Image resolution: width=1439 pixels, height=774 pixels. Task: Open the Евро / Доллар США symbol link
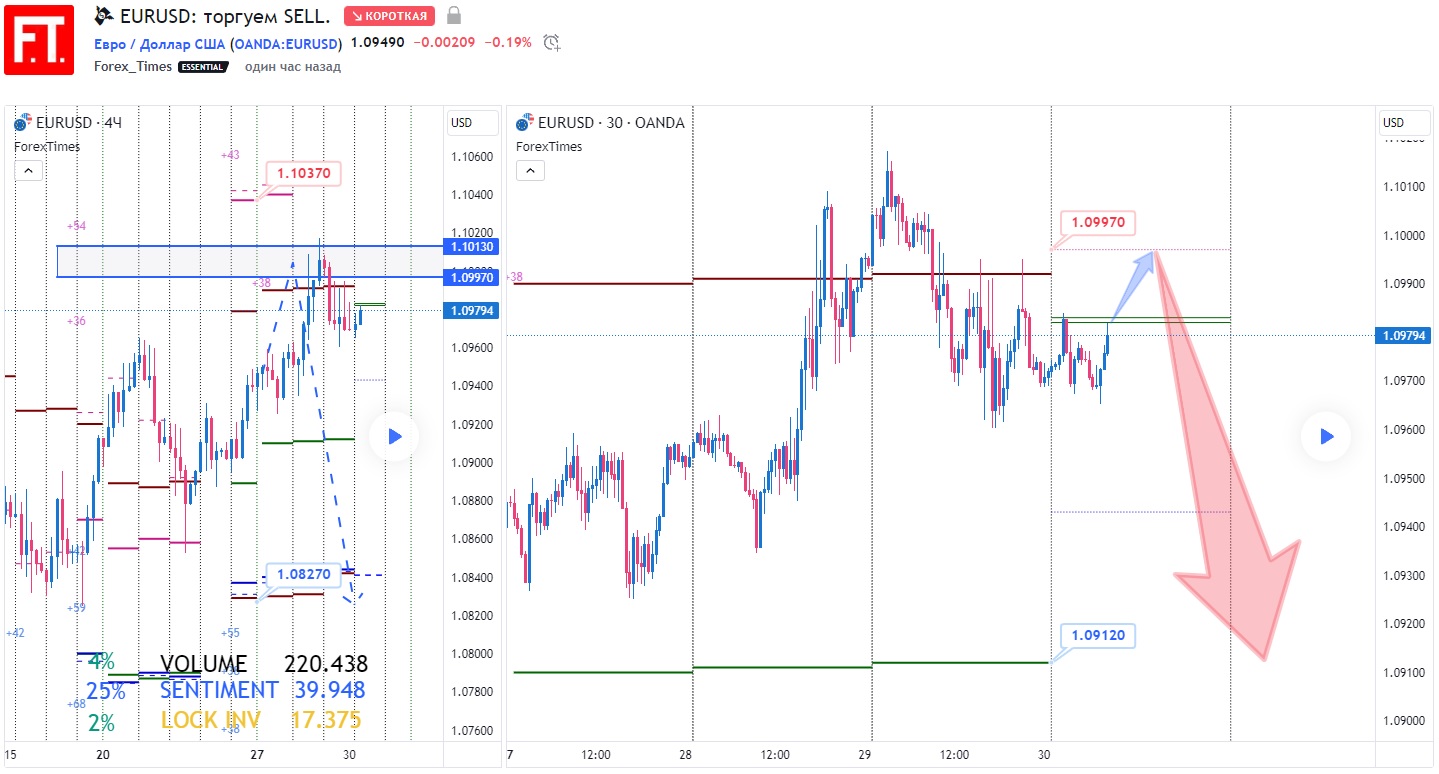click(x=160, y=44)
